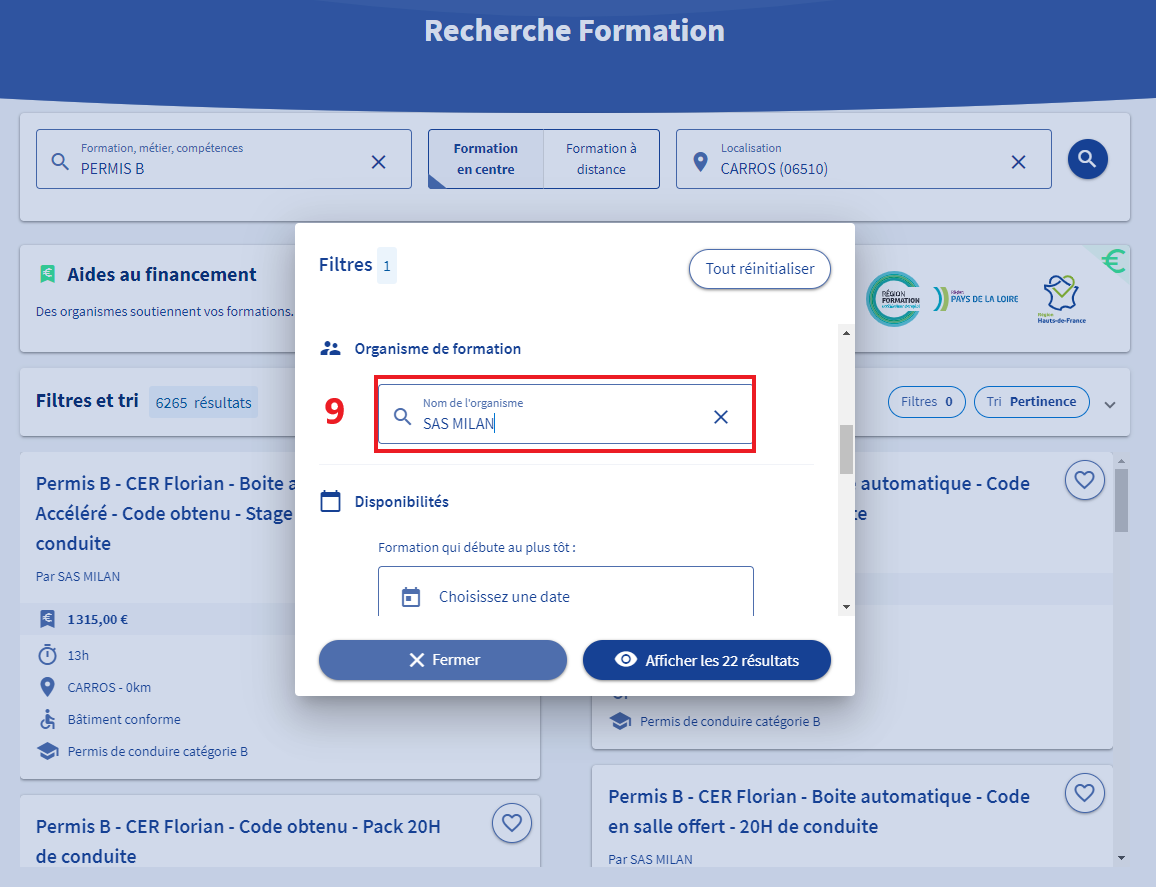Clear the PERMIS B search field

click(378, 162)
